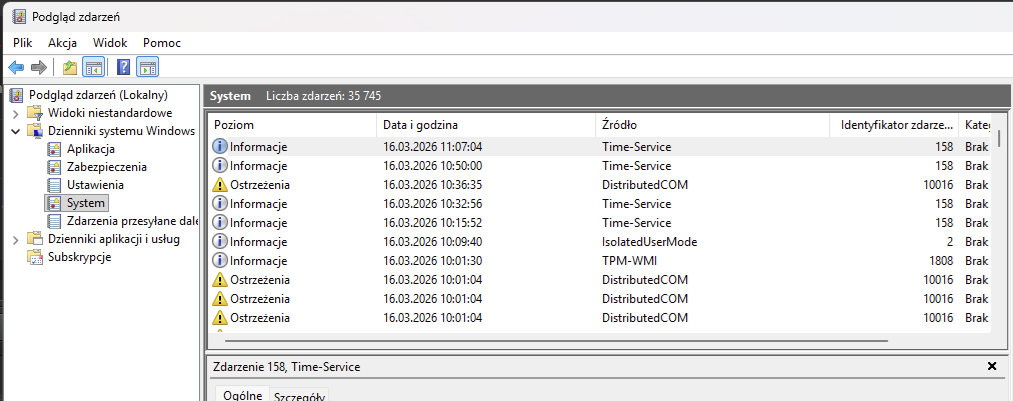Expand Widoki niestandardowe node

tap(16, 113)
